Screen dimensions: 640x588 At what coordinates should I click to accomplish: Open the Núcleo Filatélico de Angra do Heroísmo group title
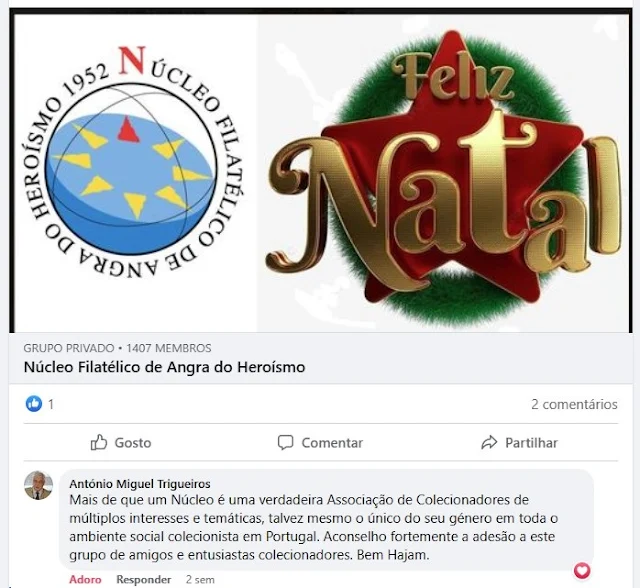164,367
